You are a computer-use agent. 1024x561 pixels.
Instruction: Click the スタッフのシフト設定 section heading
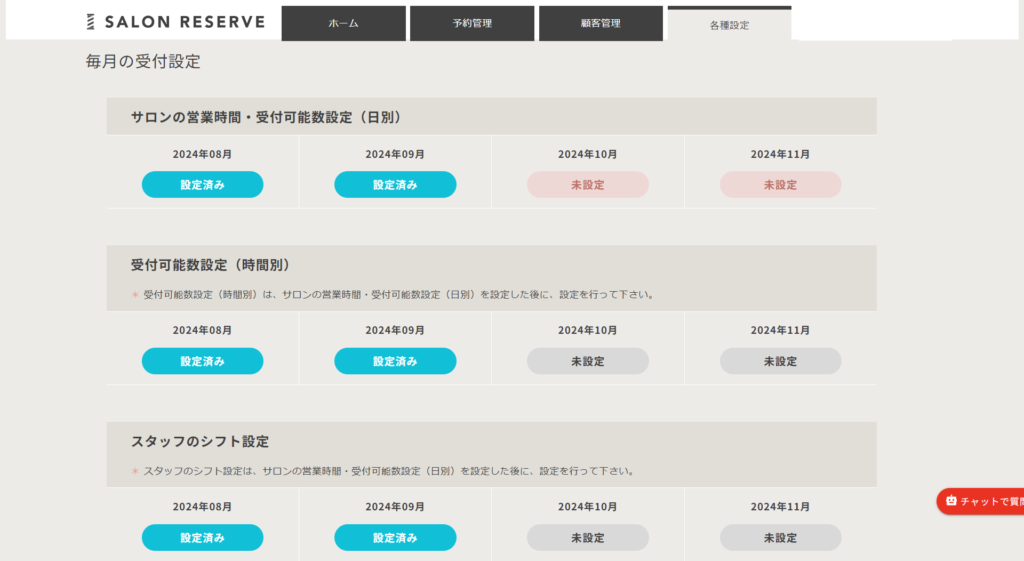coord(200,441)
